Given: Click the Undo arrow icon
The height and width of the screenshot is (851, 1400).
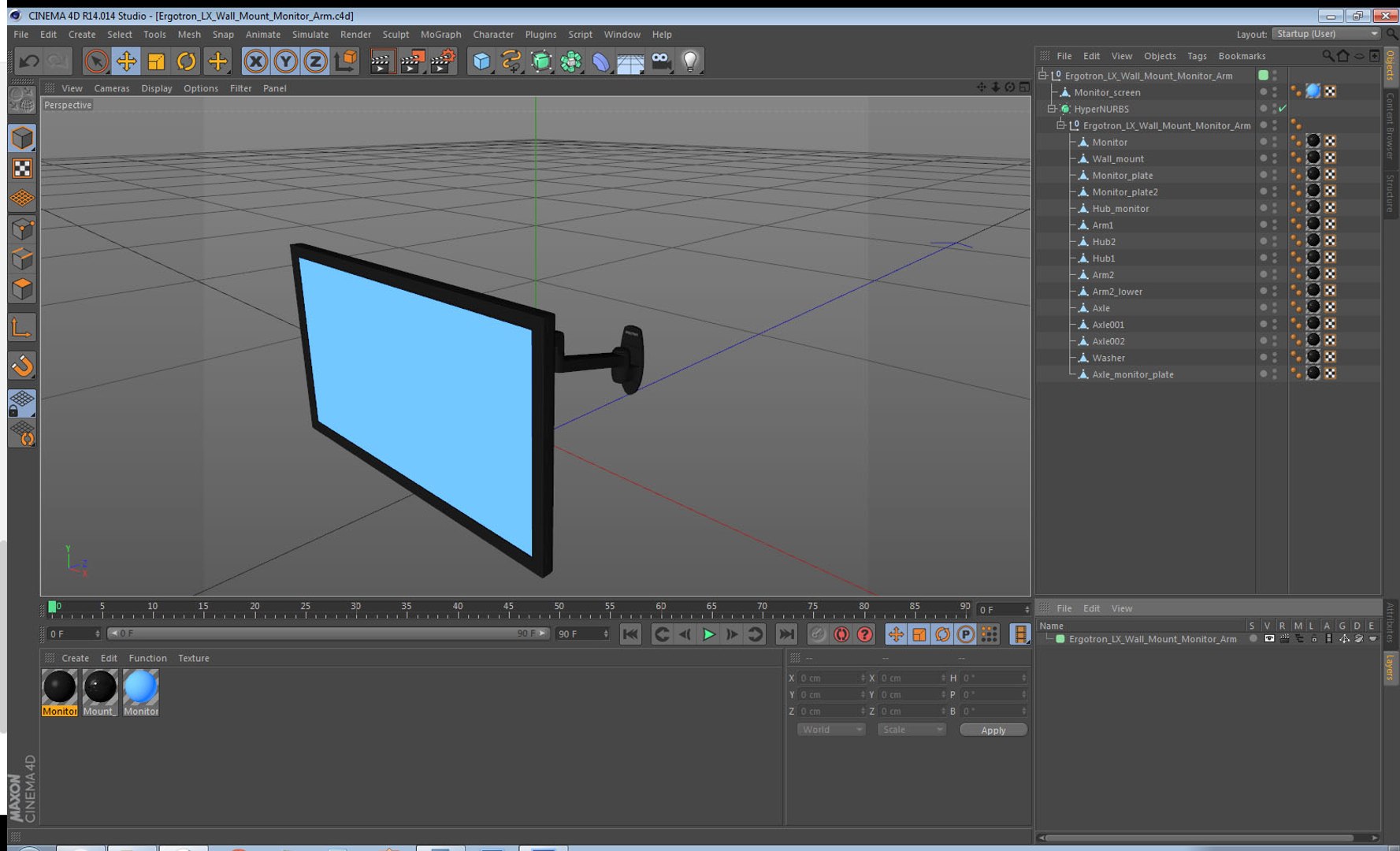Looking at the screenshot, I should pyautogui.click(x=29, y=61).
